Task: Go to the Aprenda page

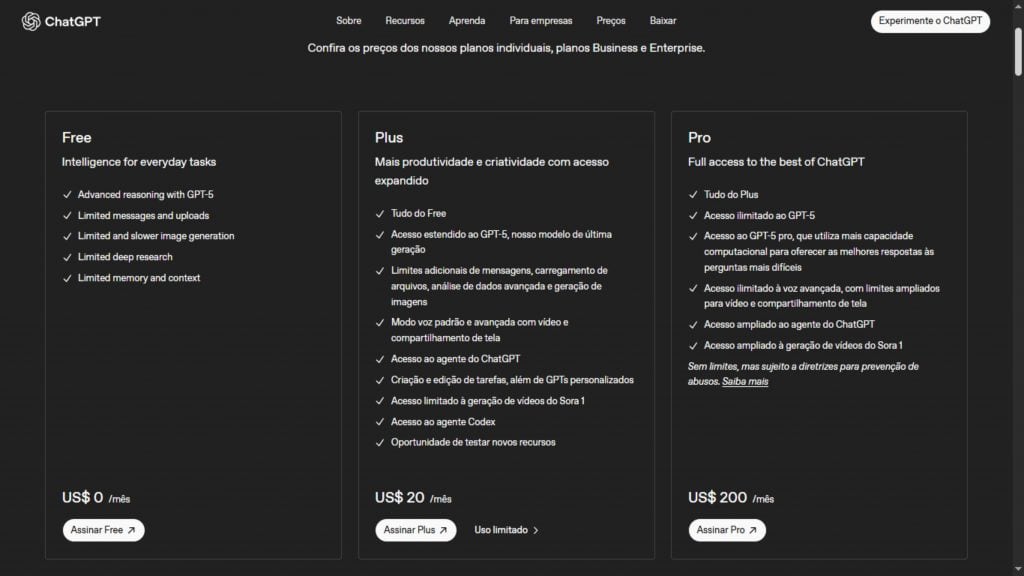Action: (467, 21)
